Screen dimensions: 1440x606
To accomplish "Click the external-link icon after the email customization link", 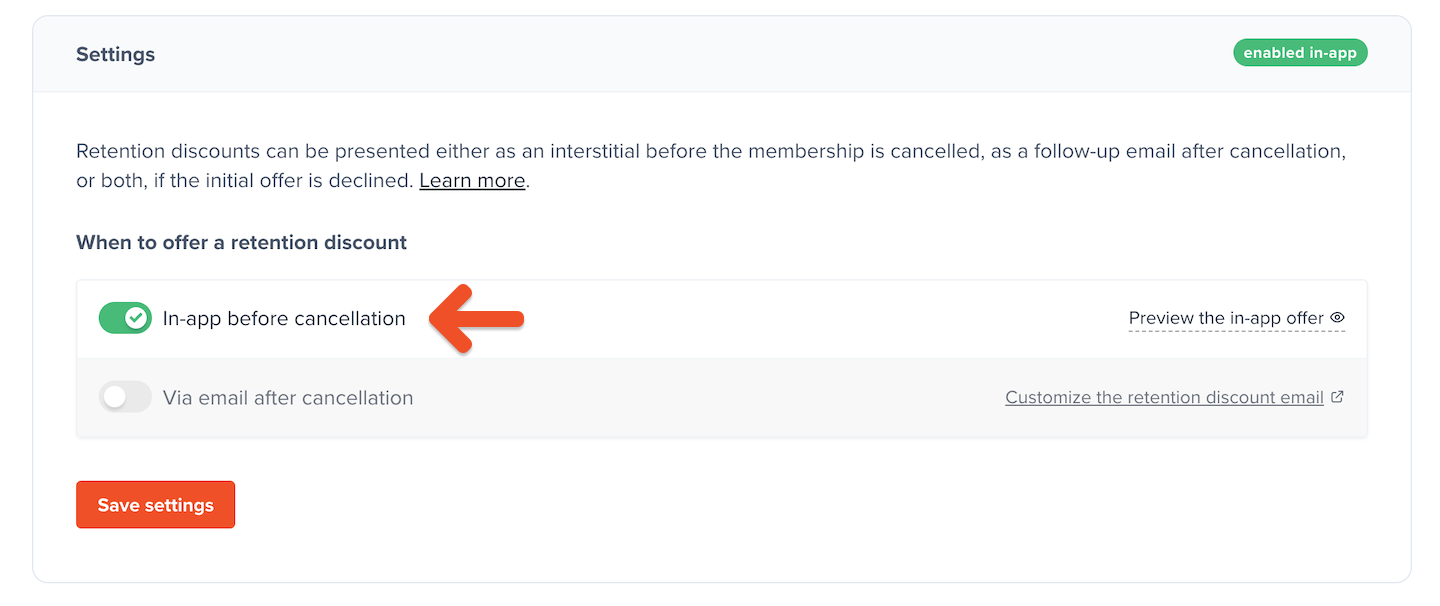I will coord(1338,396).
